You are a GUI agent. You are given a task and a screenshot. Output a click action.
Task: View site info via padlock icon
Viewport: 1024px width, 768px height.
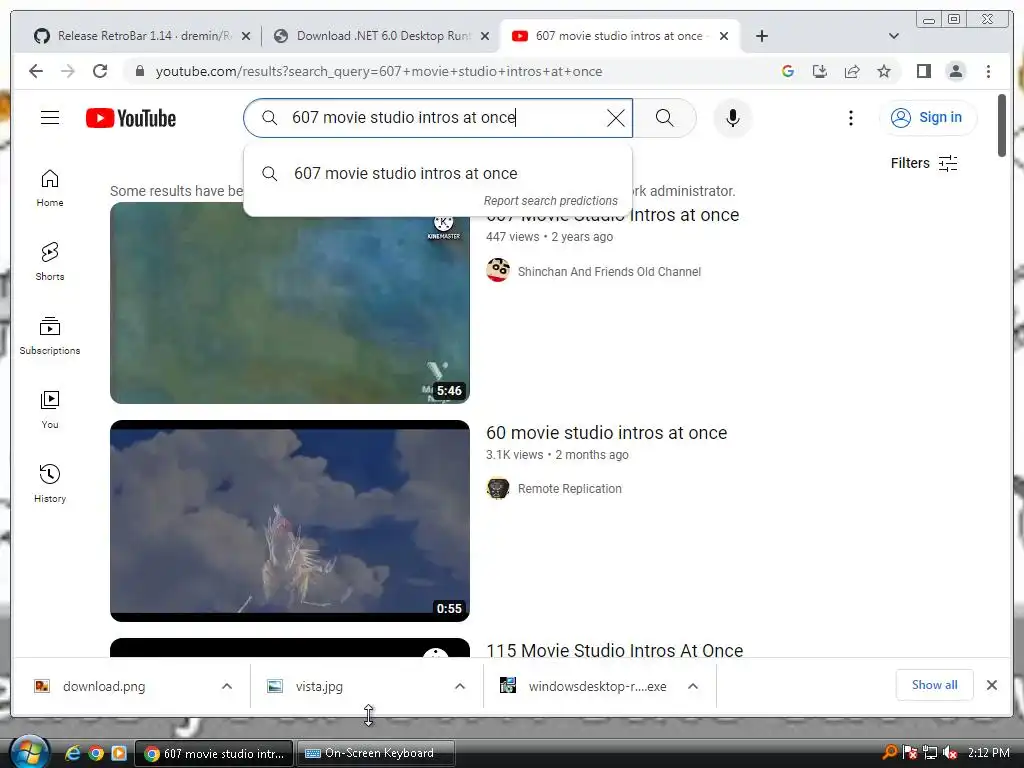coord(140,71)
